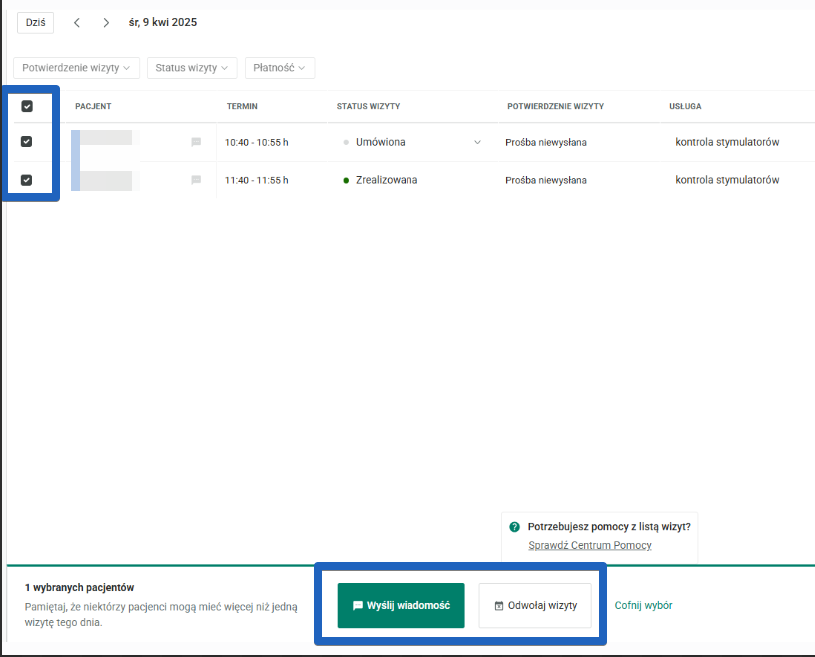
Task: Open the Status wizyty filter dropdown
Action: click(x=191, y=68)
